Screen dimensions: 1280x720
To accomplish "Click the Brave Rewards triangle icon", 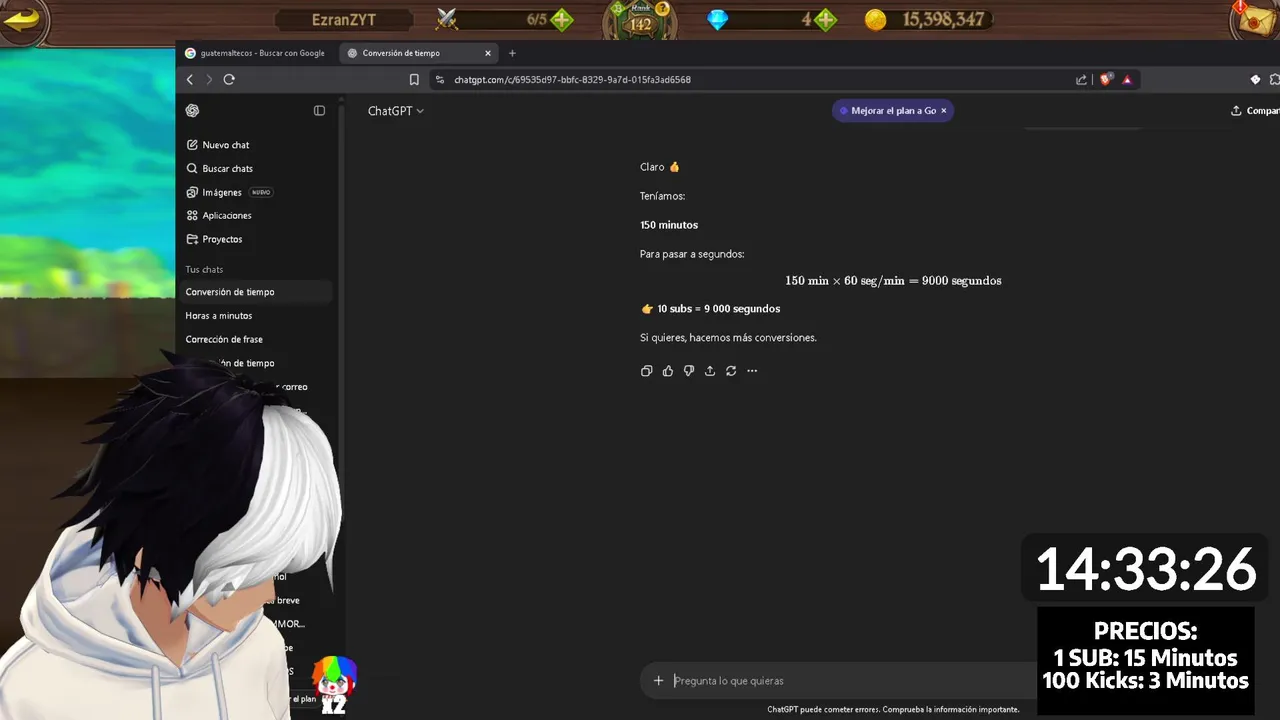I will click(1127, 80).
